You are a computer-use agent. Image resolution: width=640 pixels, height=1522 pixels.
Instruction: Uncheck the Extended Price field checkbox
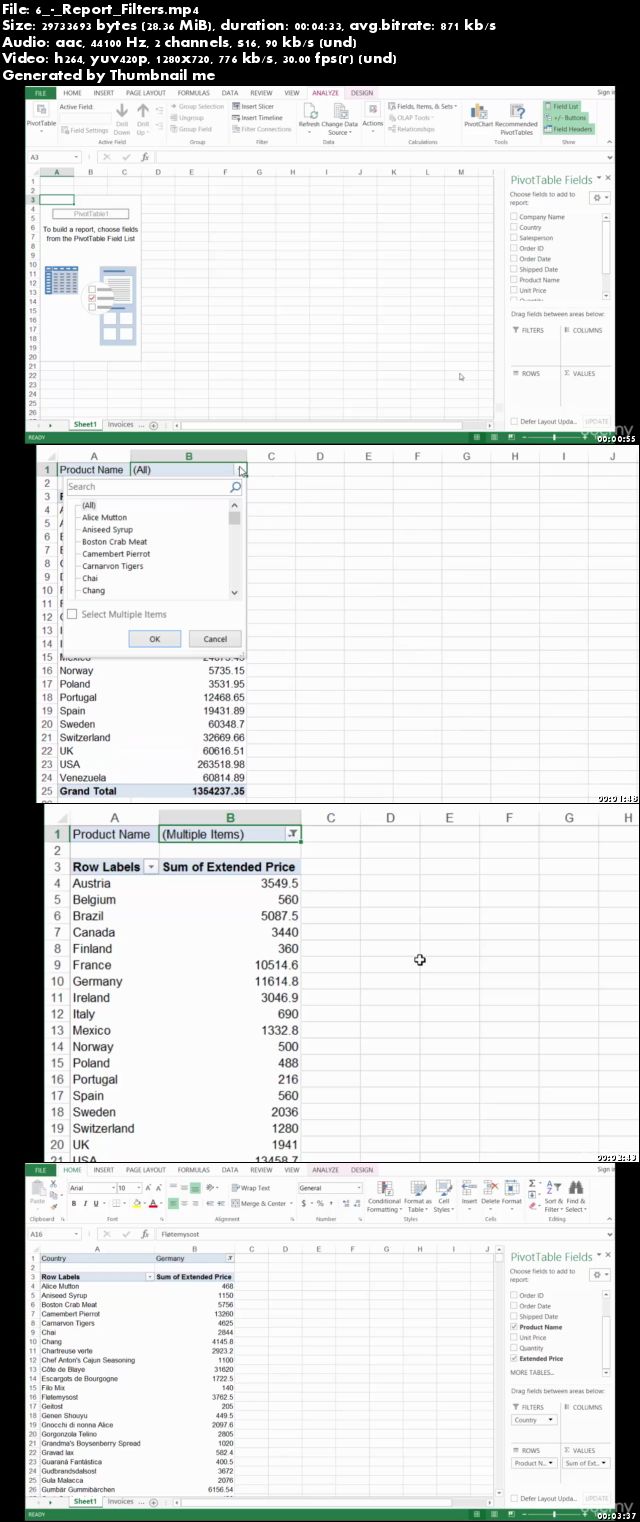514,1359
